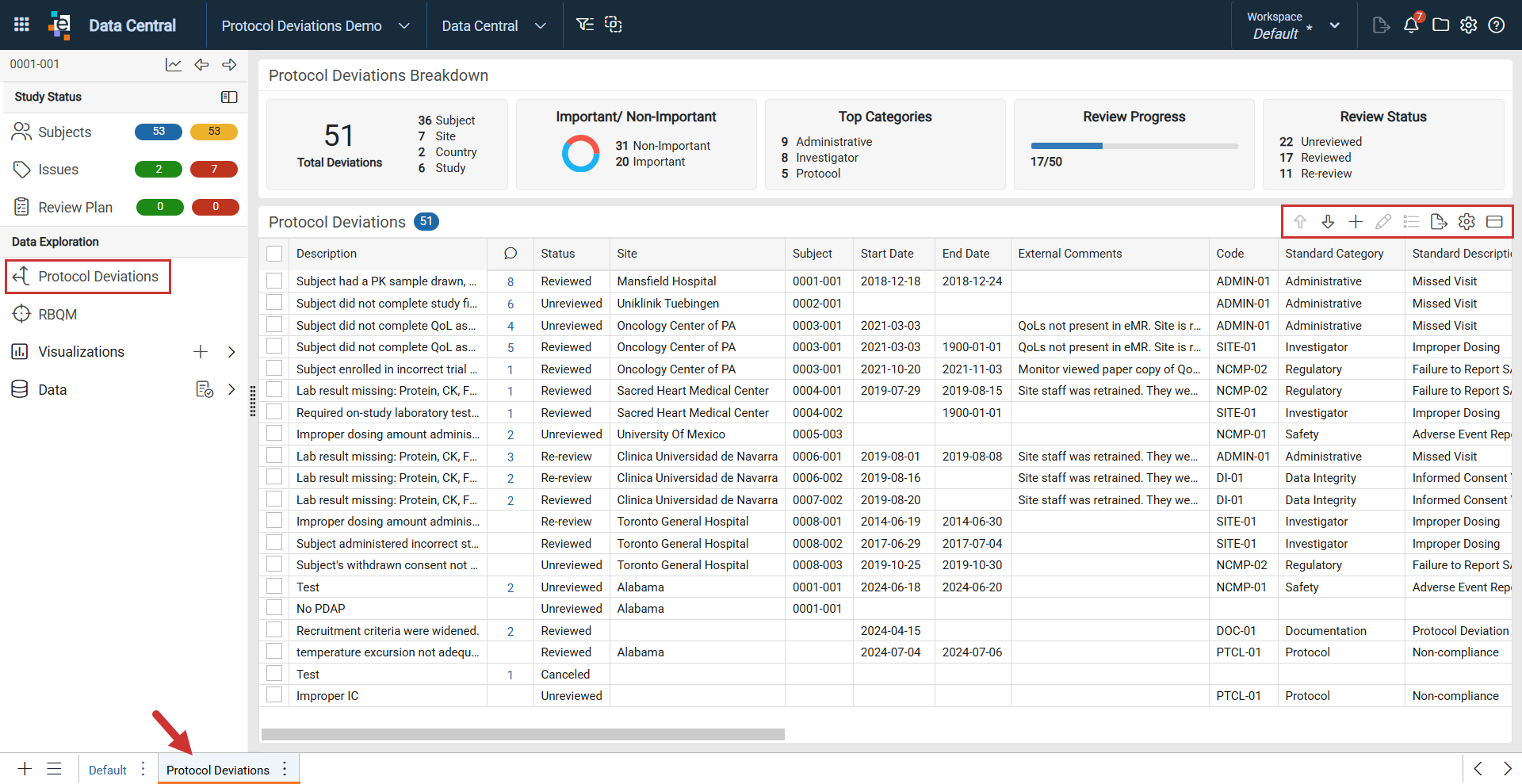Add a new sheet tab
This screenshot has width=1522, height=784.
[x=25, y=769]
